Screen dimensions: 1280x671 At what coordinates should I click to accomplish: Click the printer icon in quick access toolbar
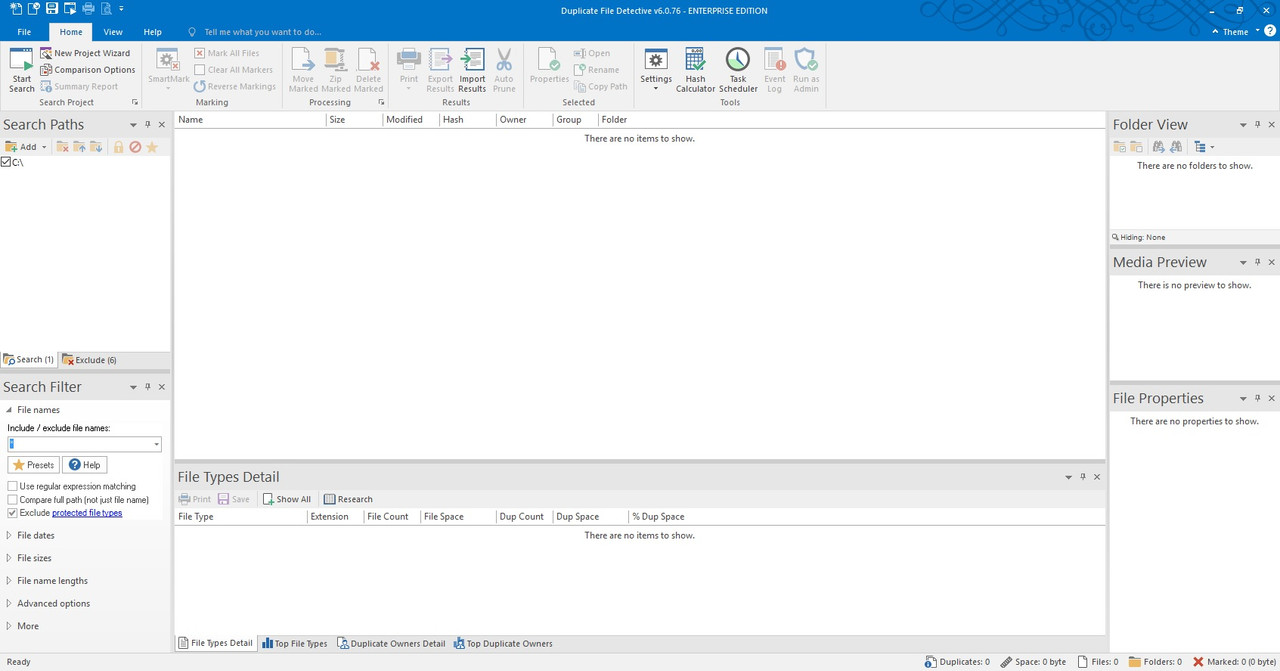point(89,8)
